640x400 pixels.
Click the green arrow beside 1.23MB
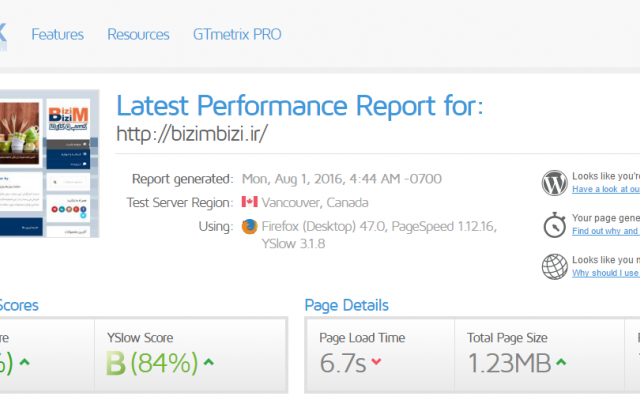[561, 362]
